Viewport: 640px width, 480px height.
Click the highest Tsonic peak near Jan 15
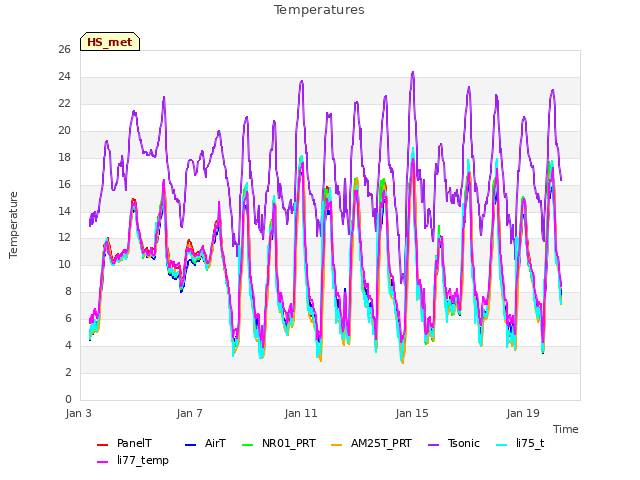(413, 73)
